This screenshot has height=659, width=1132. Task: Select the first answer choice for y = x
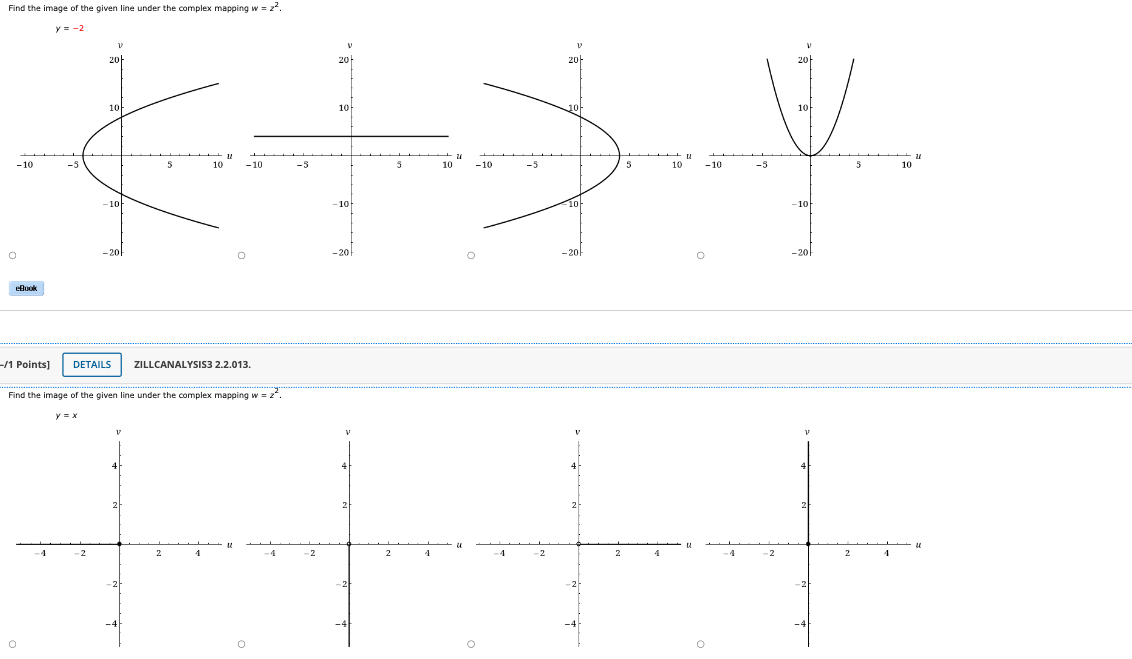point(12,643)
